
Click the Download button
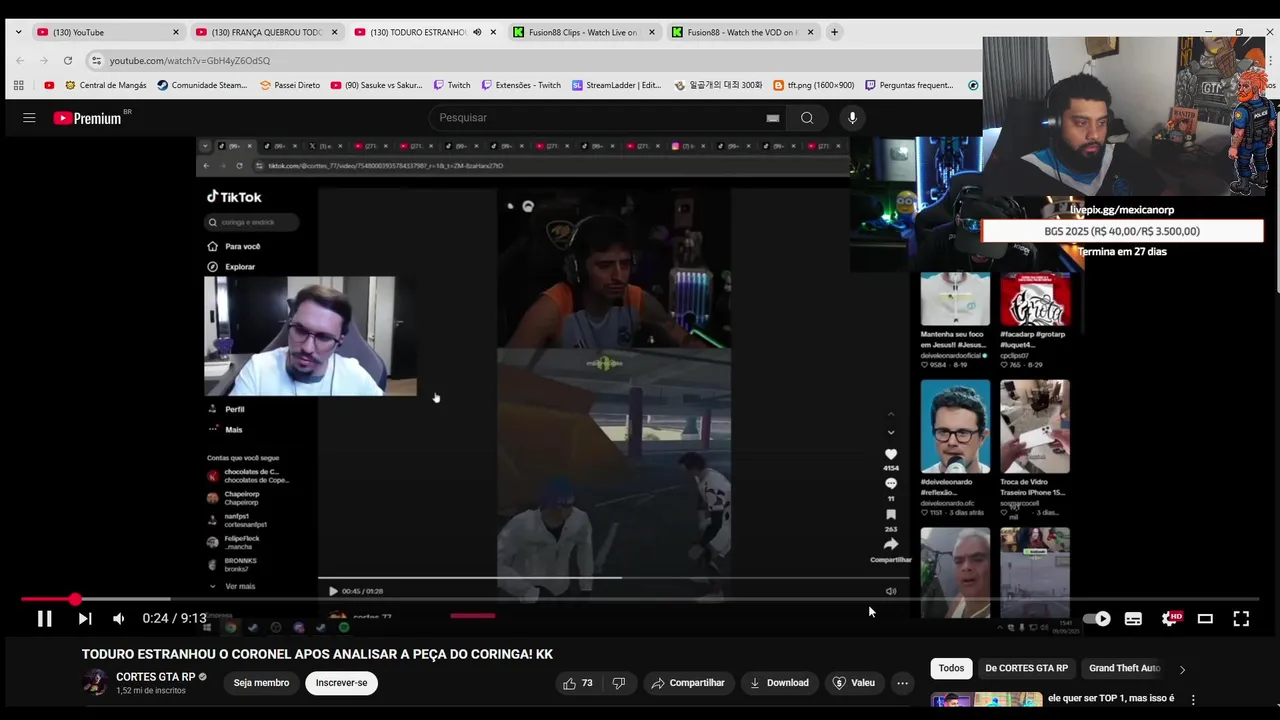pyautogui.click(x=779, y=683)
